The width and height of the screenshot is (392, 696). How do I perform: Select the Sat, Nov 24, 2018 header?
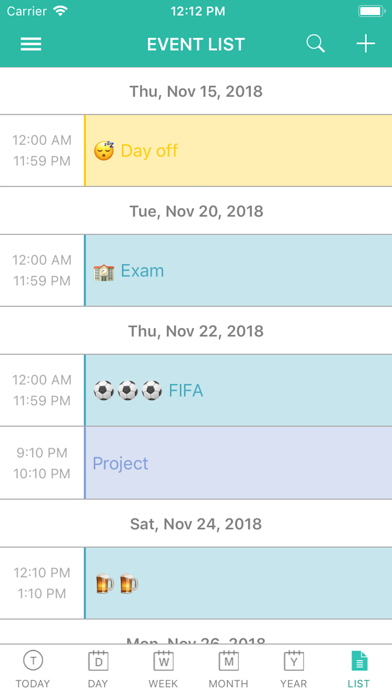(x=196, y=524)
